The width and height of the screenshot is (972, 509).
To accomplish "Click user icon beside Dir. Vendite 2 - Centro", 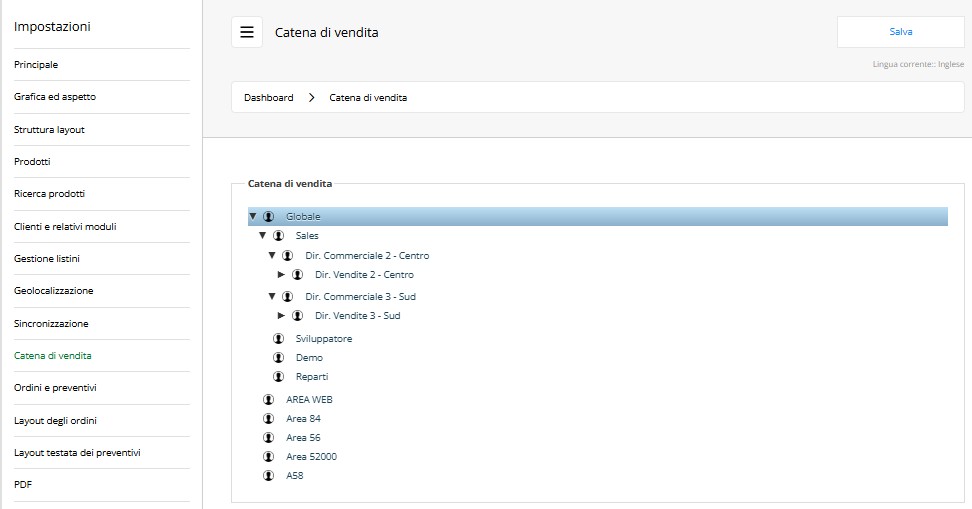I will click(298, 275).
